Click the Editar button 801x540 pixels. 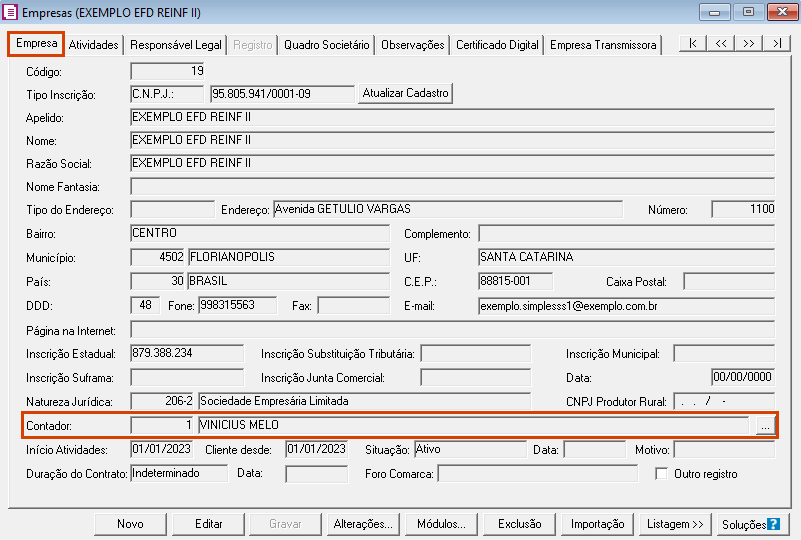point(208,524)
